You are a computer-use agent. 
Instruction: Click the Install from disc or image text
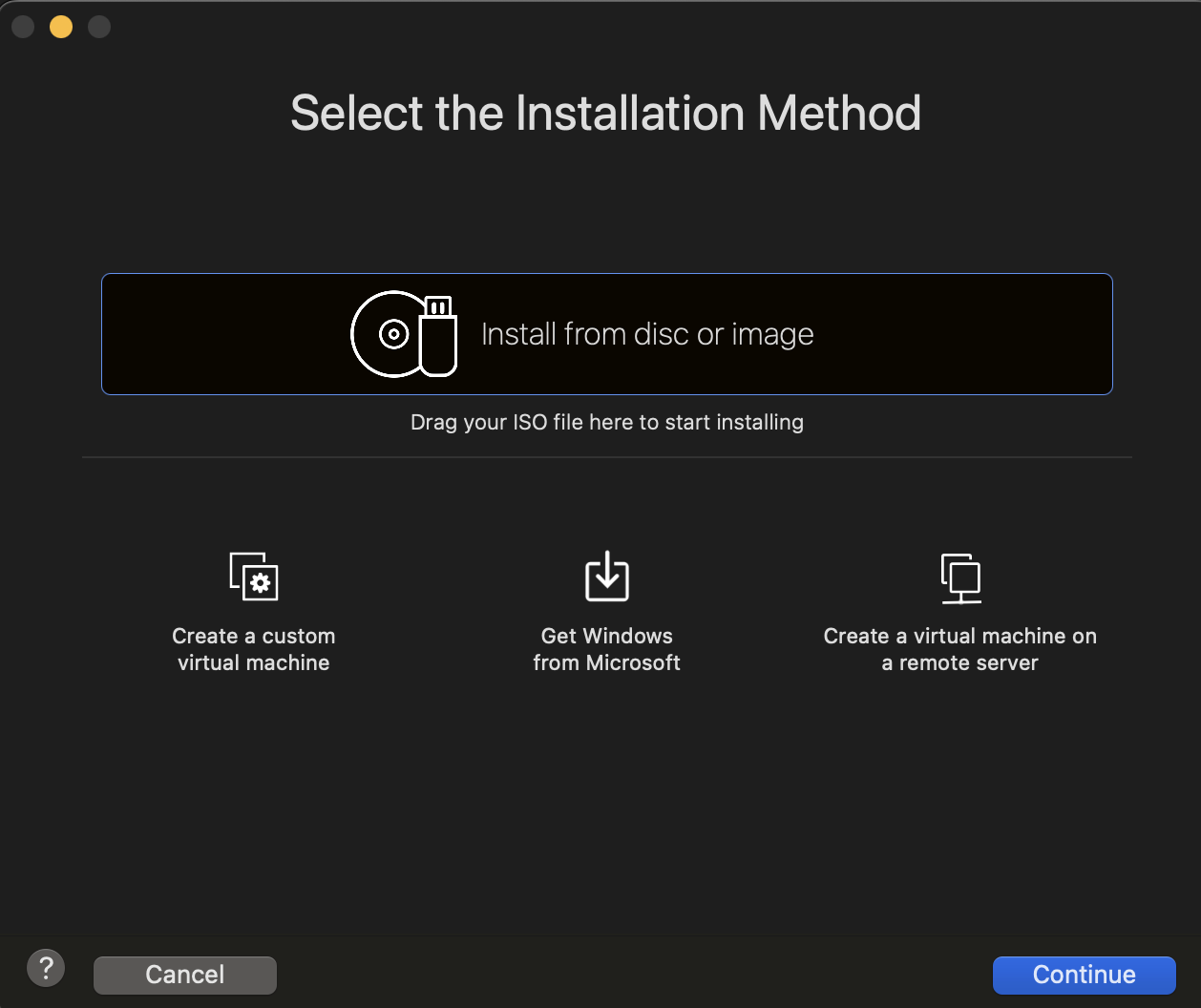pyautogui.click(x=647, y=334)
